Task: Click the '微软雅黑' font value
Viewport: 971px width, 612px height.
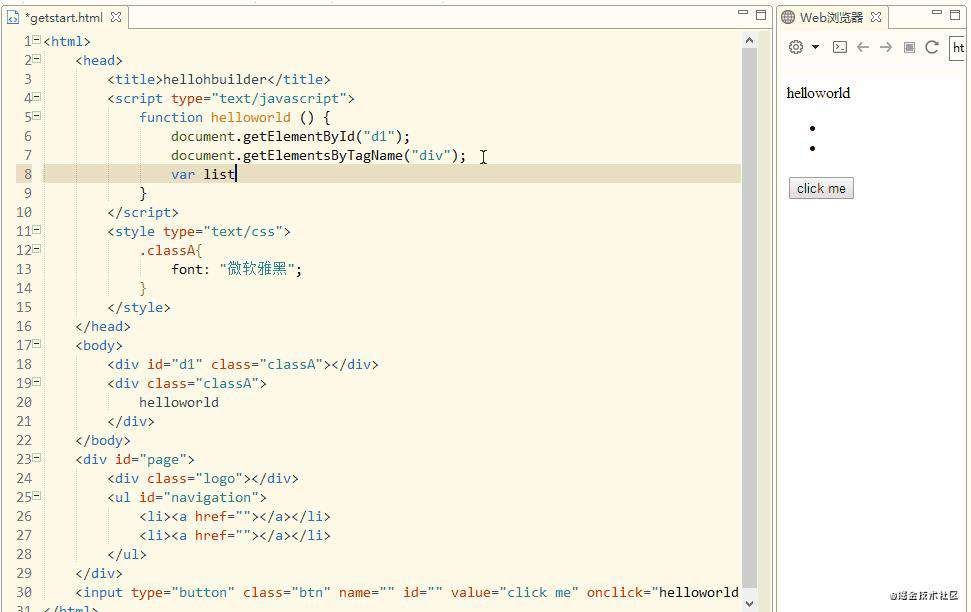Action: tap(257, 269)
